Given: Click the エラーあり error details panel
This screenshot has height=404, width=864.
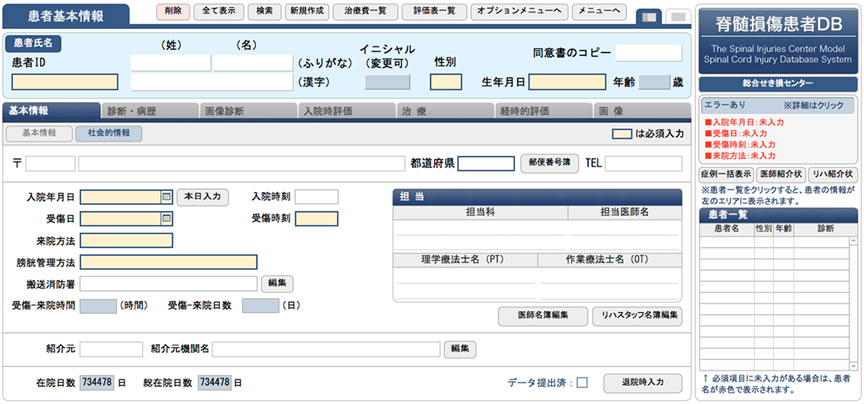Looking at the screenshot, I should pyautogui.click(x=779, y=103).
